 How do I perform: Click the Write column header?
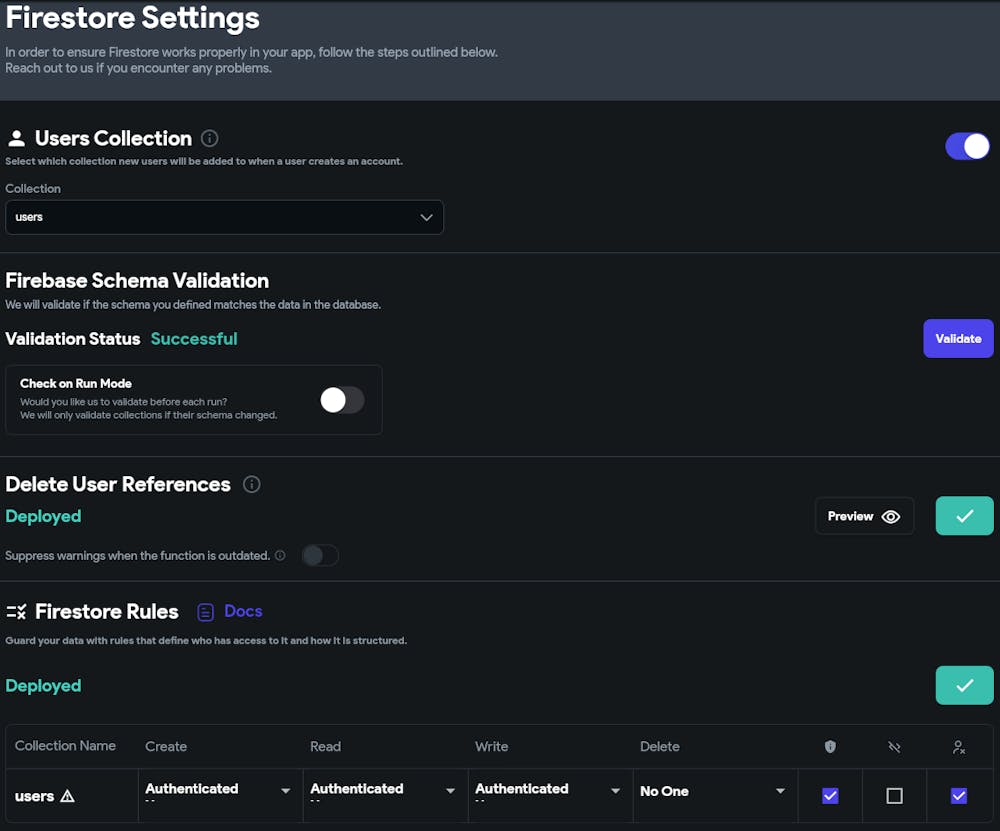(491, 746)
